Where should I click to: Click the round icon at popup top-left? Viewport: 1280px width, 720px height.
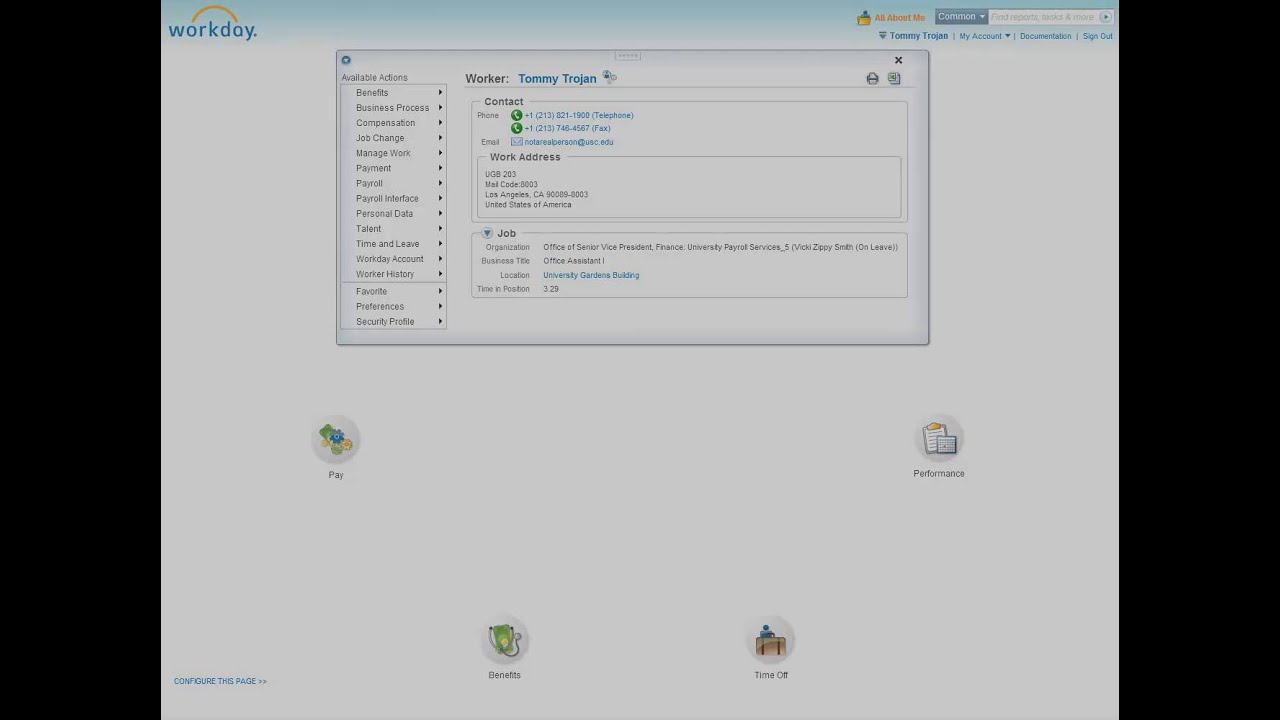coord(346,60)
